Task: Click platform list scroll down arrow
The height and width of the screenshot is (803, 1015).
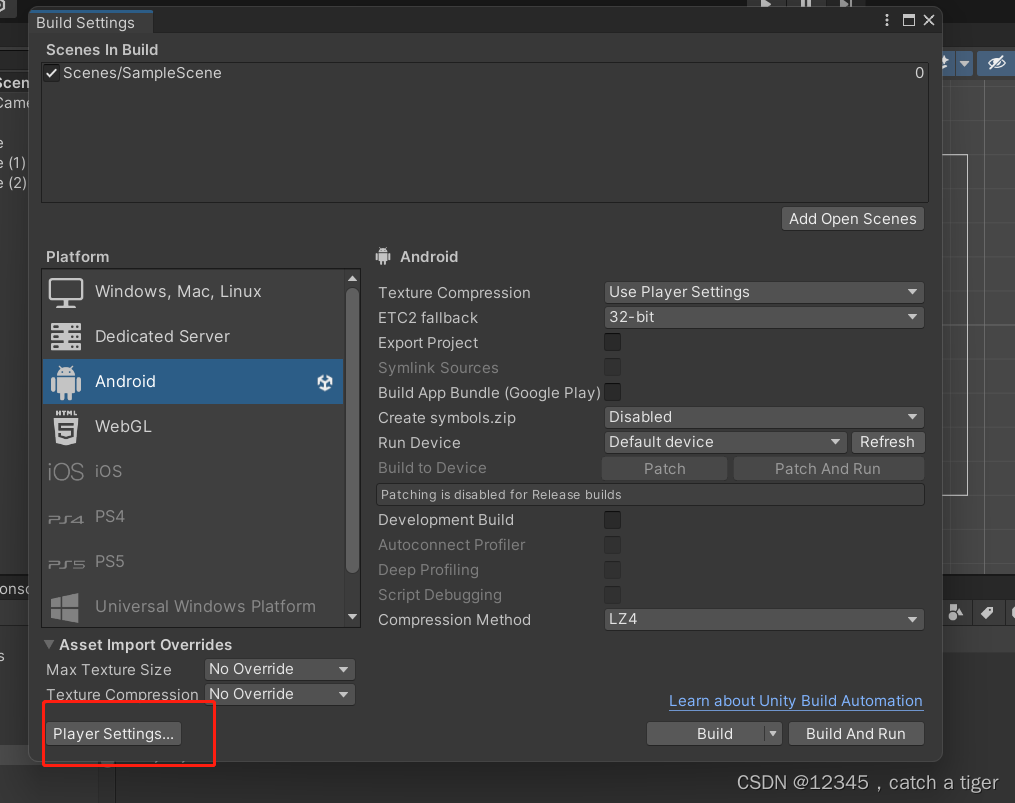Action: pyautogui.click(x=352, y=617)
